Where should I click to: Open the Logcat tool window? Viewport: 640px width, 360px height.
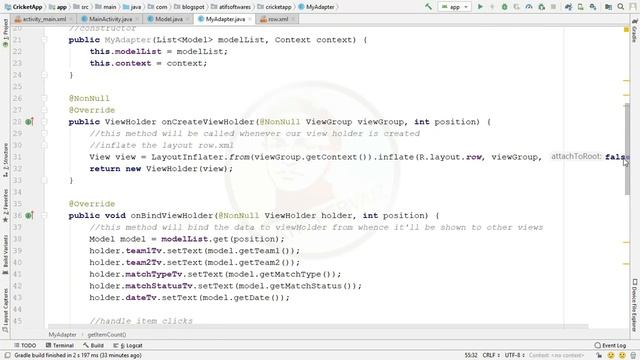point(128,345)
